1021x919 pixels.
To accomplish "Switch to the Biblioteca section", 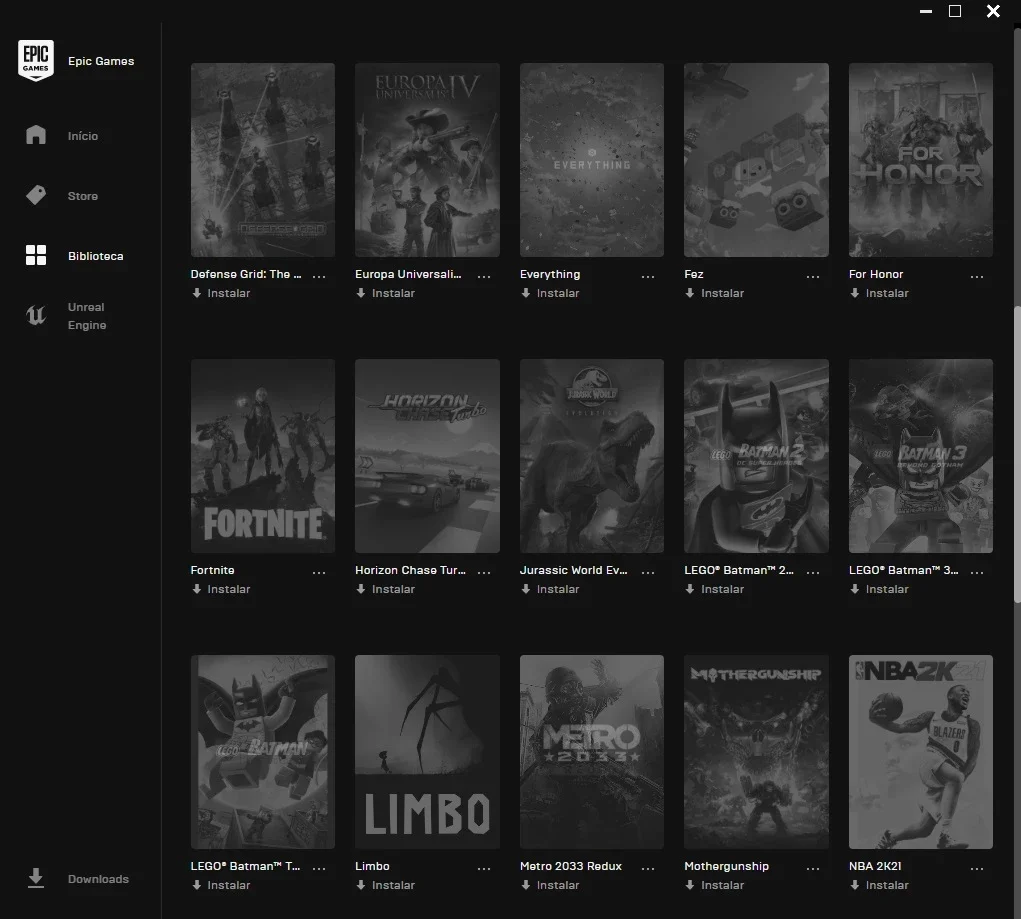I will point(96,256).
